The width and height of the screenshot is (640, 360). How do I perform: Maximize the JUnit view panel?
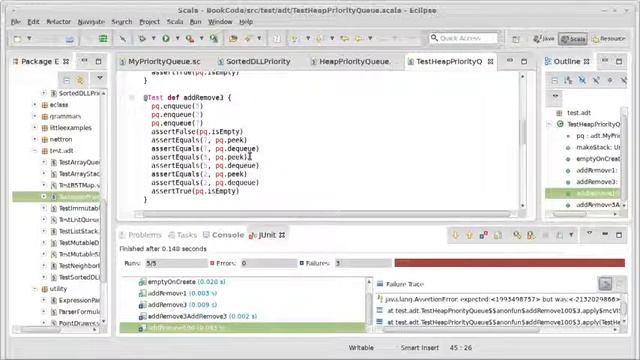[x=619, y=235]
